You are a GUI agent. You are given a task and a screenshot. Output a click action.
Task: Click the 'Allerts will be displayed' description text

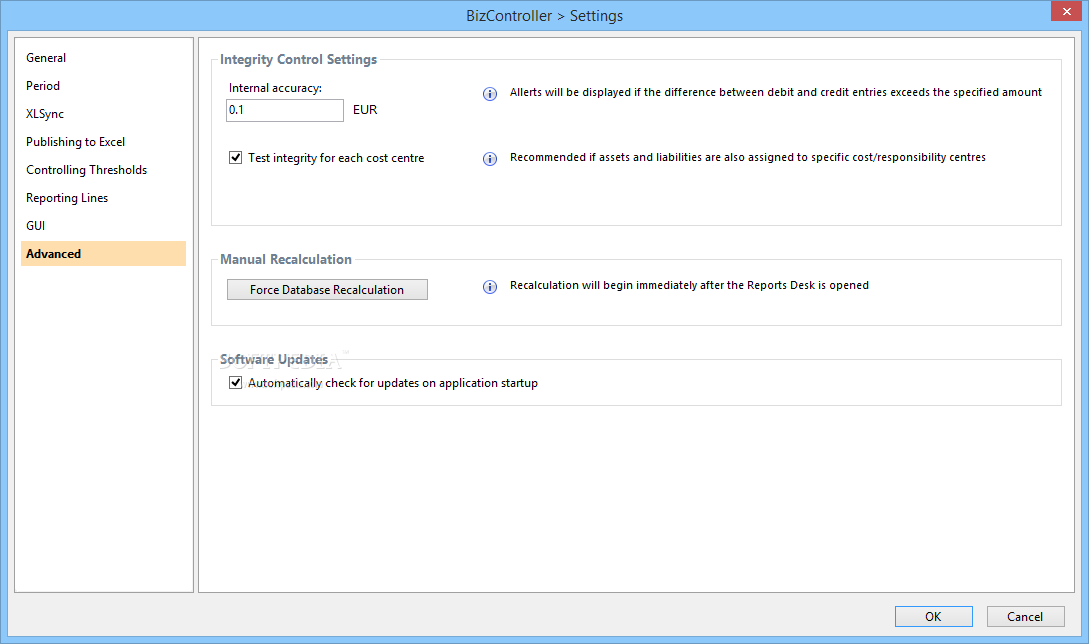pos(776,92)
